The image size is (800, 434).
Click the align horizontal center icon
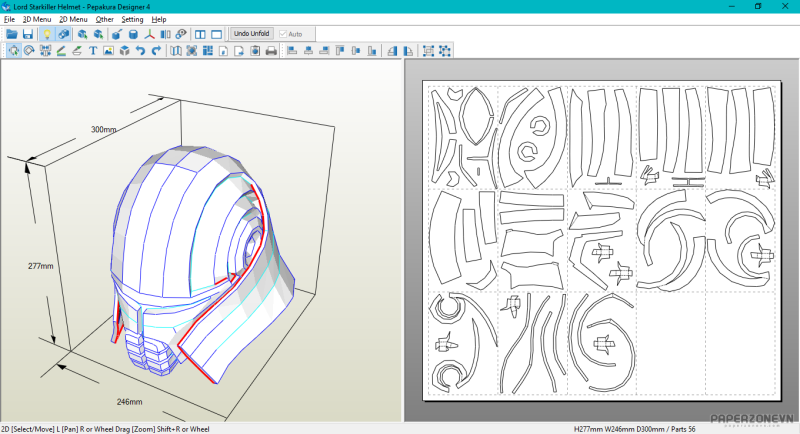click(308, 50)
